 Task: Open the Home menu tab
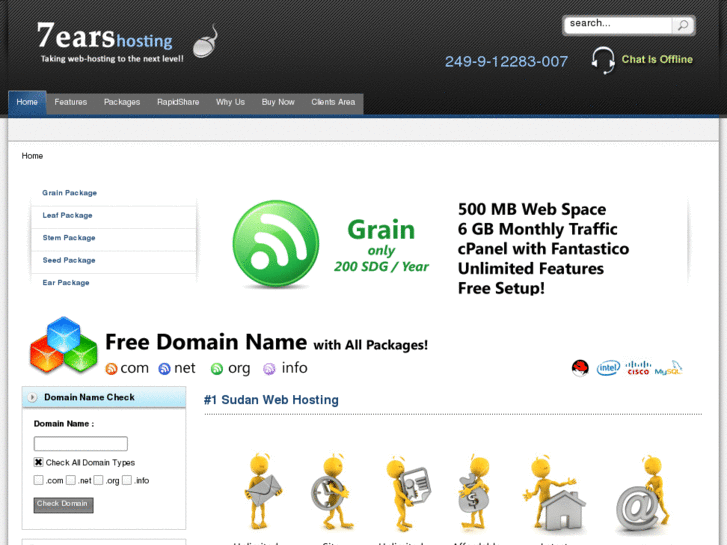pos(27,102)
